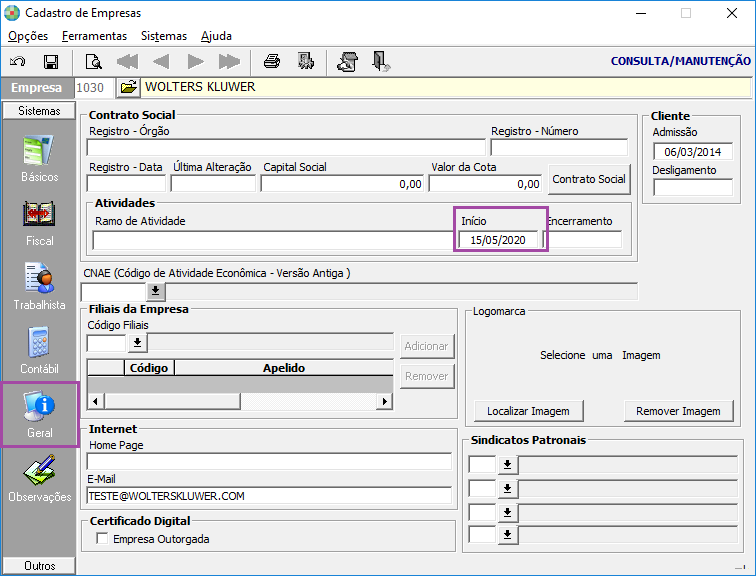Click the Remover filial button
The width and height of the screenshot is (756, 576).
(427, 376)
